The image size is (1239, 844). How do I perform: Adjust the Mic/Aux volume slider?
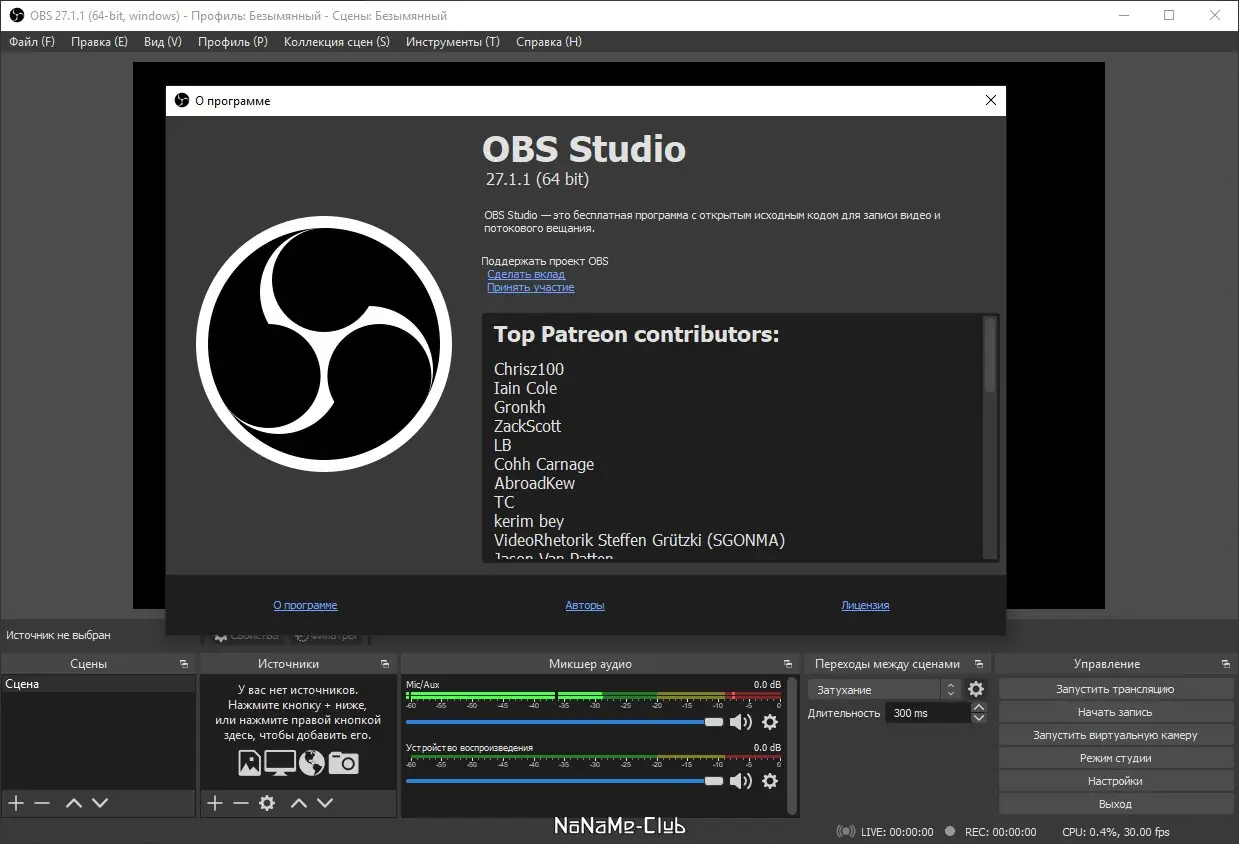(564, 722)
